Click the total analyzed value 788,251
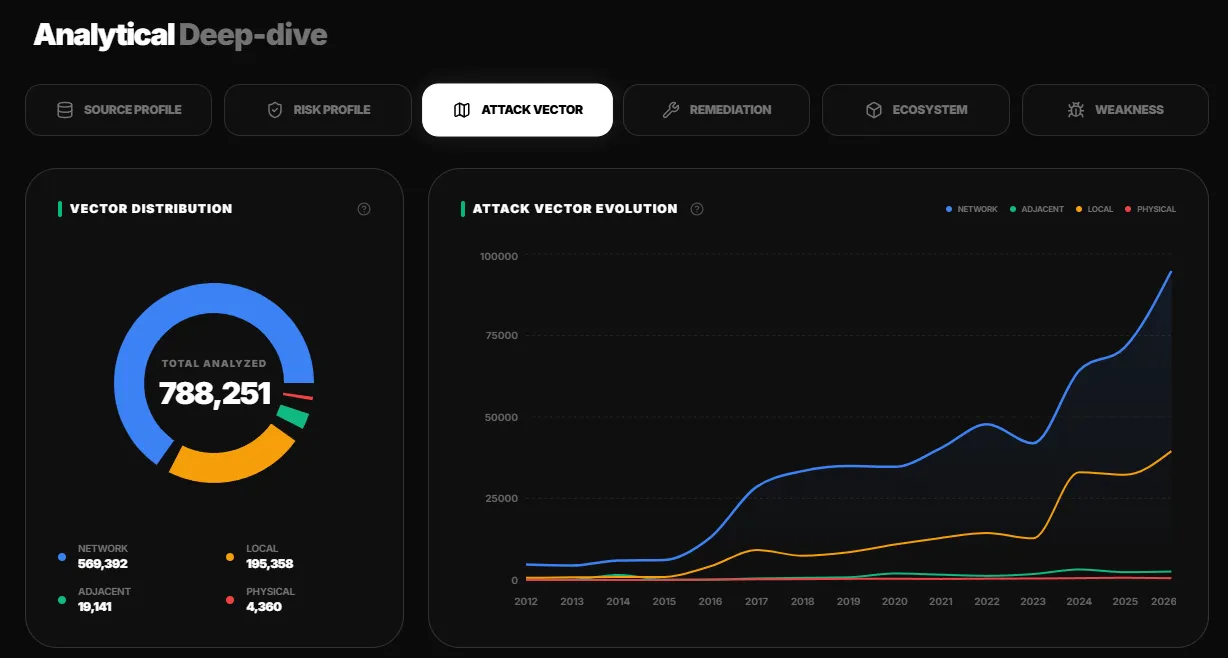 coord(215,393)
